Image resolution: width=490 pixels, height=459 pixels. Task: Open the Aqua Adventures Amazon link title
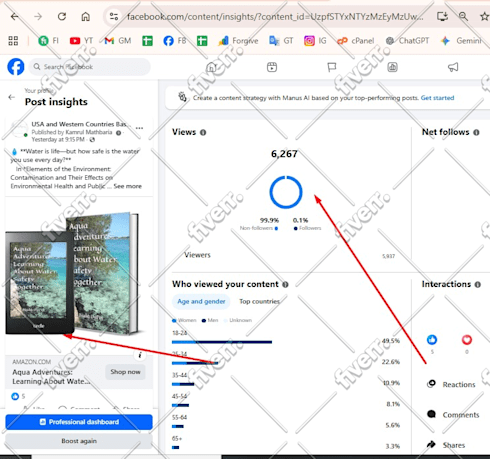tap(51, 377)
